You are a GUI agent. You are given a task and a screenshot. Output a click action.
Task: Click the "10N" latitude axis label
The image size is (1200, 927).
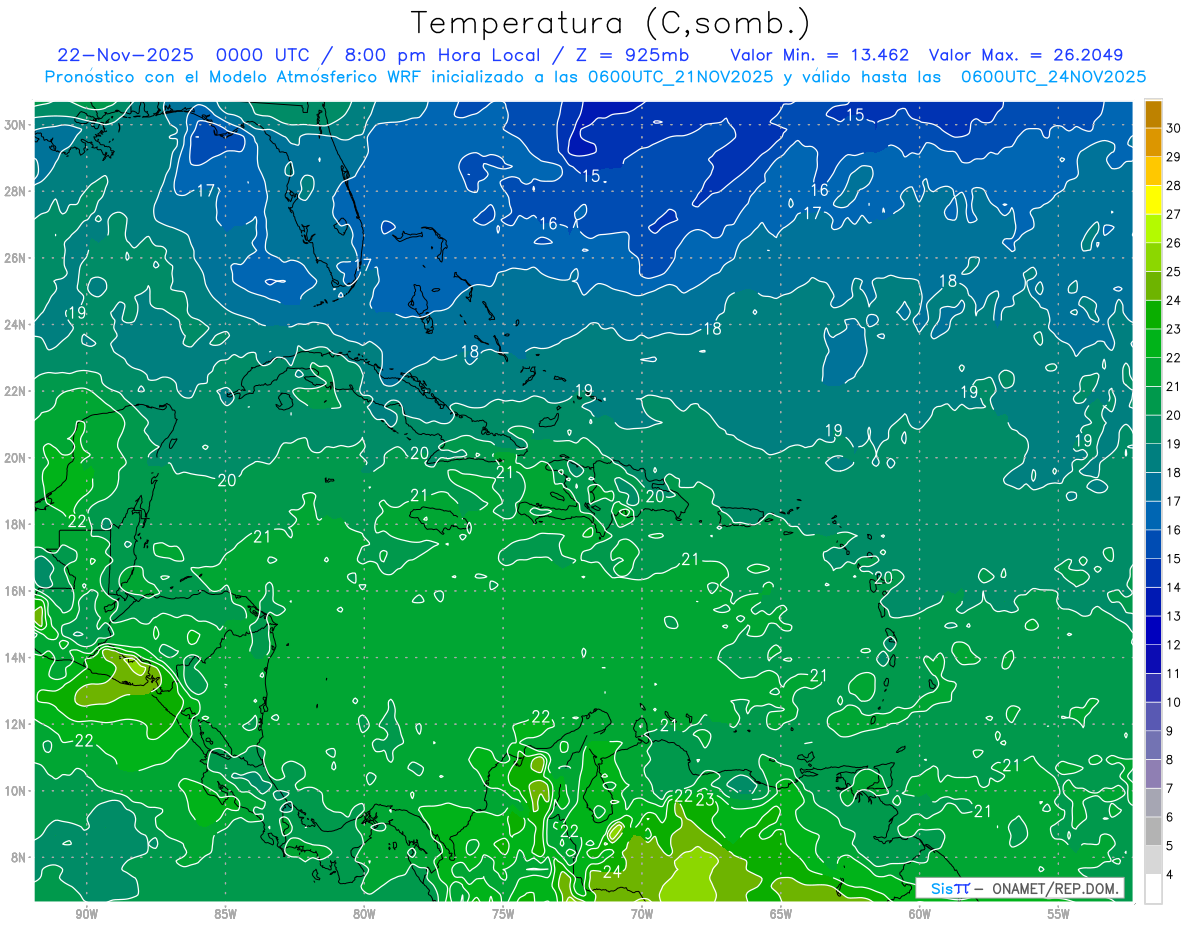(x=17, y=791)
